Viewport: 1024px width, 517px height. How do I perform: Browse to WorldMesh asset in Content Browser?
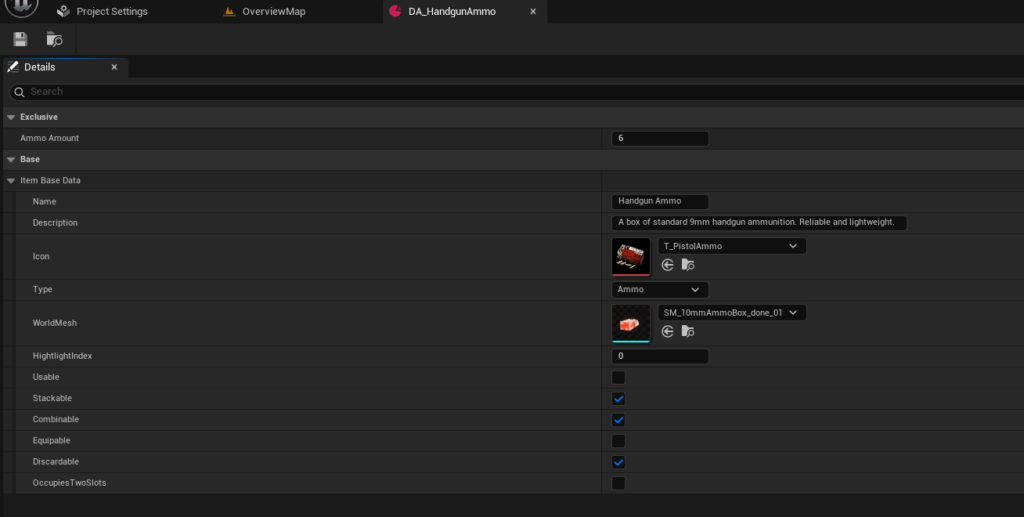click(687, 331)
